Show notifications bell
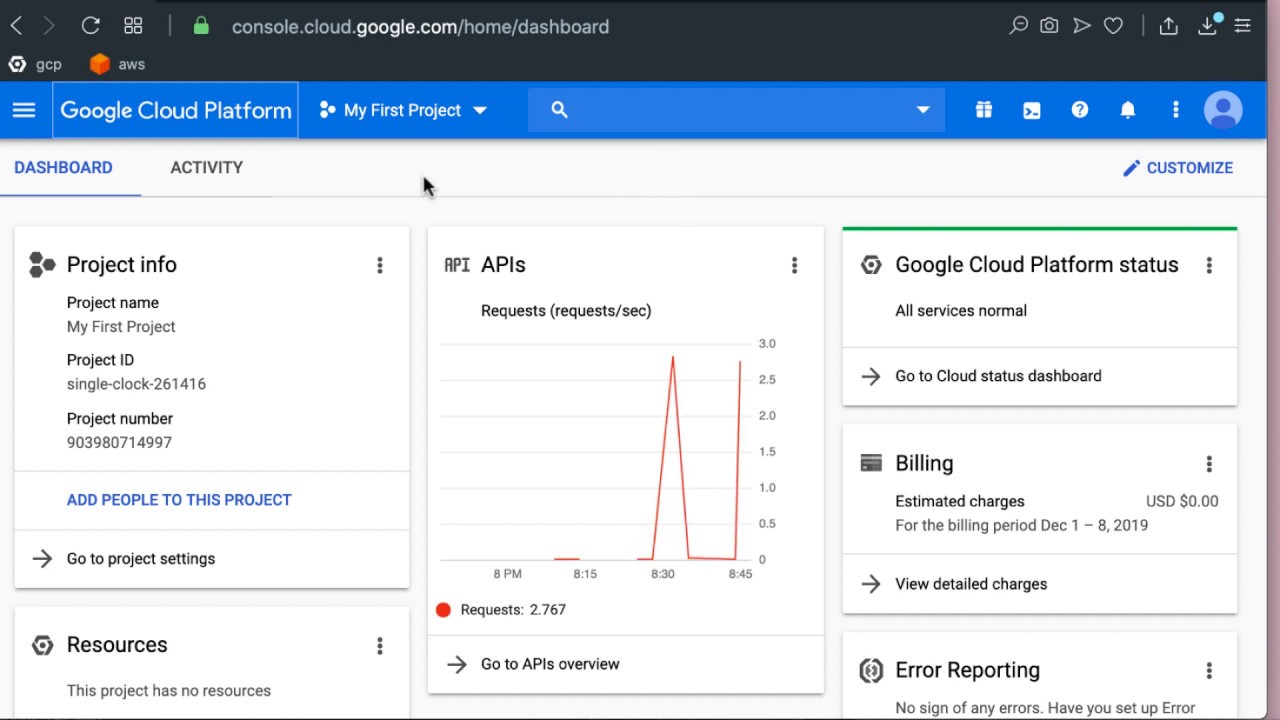The image size is (1280, 720). click(1128, 110)
